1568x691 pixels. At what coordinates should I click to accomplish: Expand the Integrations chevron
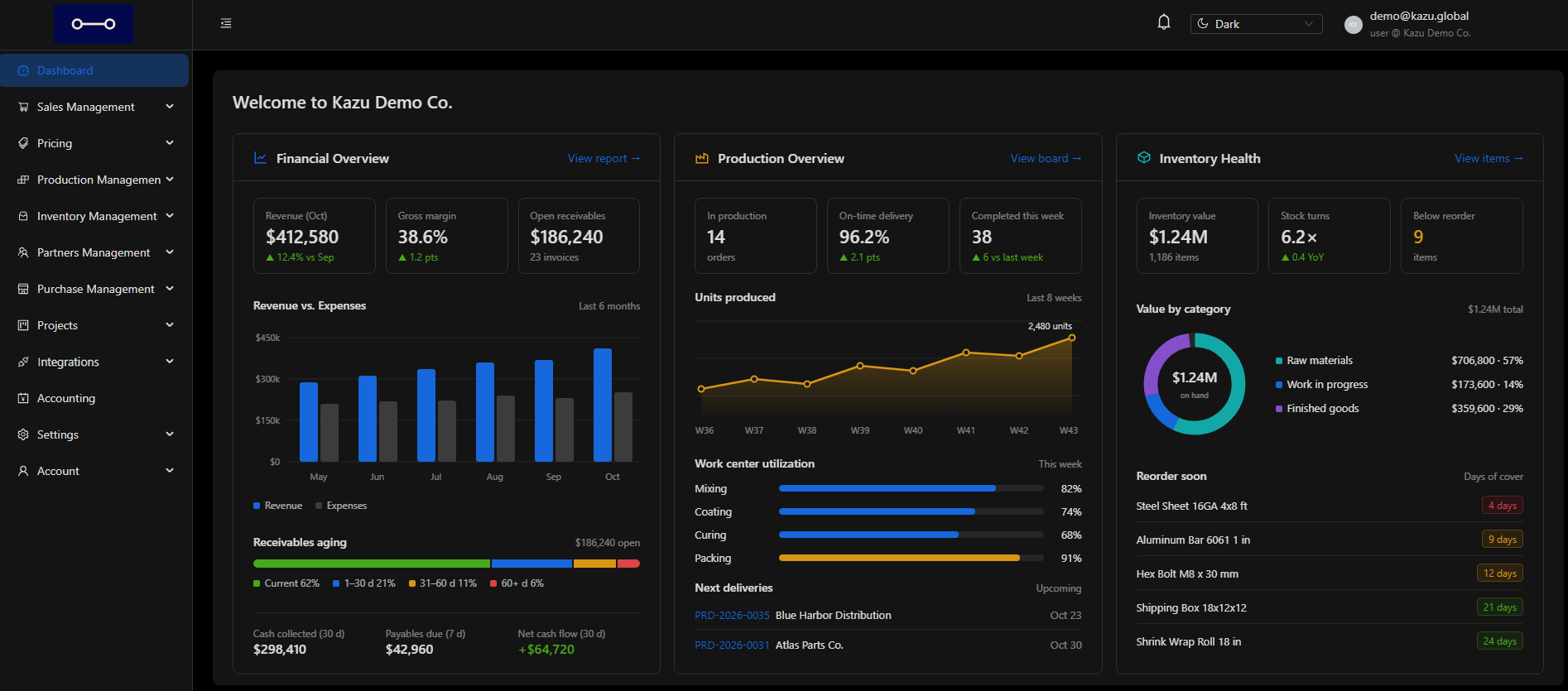170,361
